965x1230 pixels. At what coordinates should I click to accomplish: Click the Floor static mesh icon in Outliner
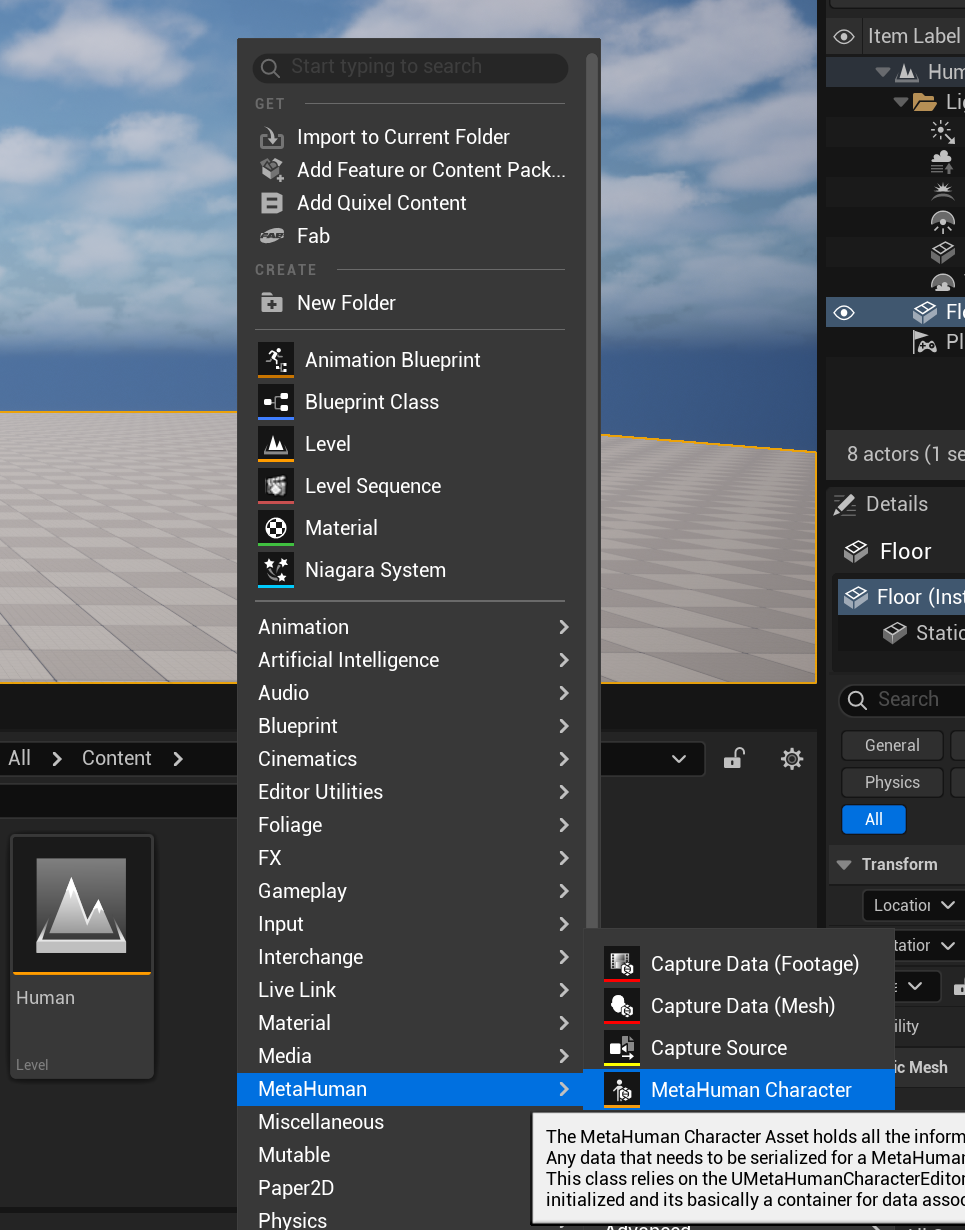coord(925,313)
